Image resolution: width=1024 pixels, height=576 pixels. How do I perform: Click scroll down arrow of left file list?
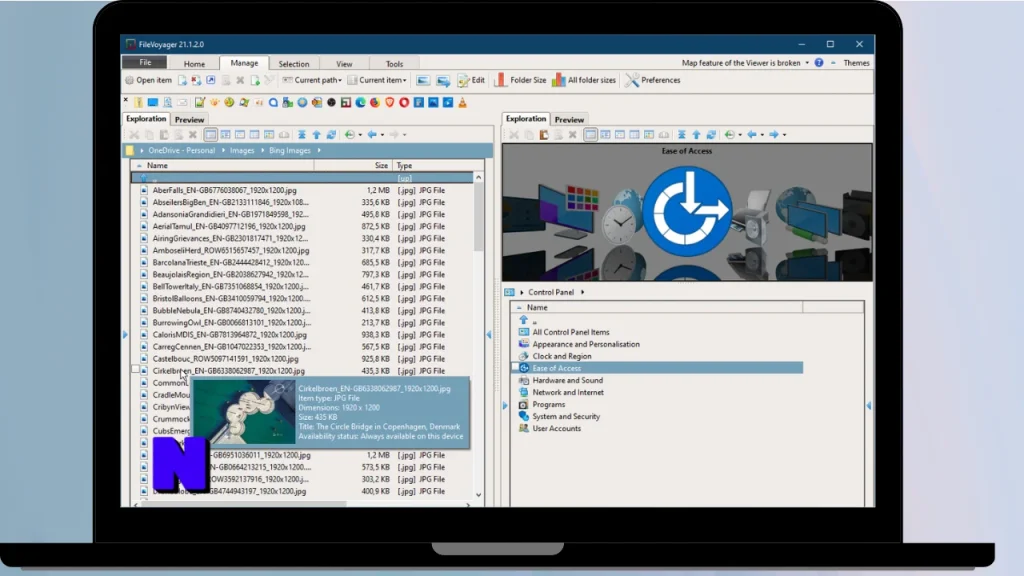click(x=479, y=494)
